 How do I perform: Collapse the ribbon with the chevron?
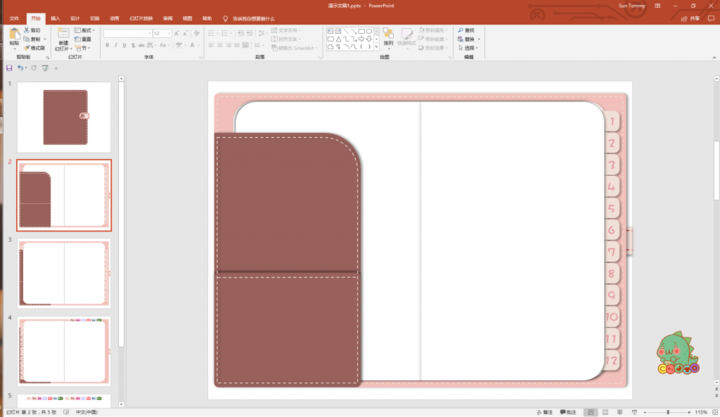click(714, 57)
